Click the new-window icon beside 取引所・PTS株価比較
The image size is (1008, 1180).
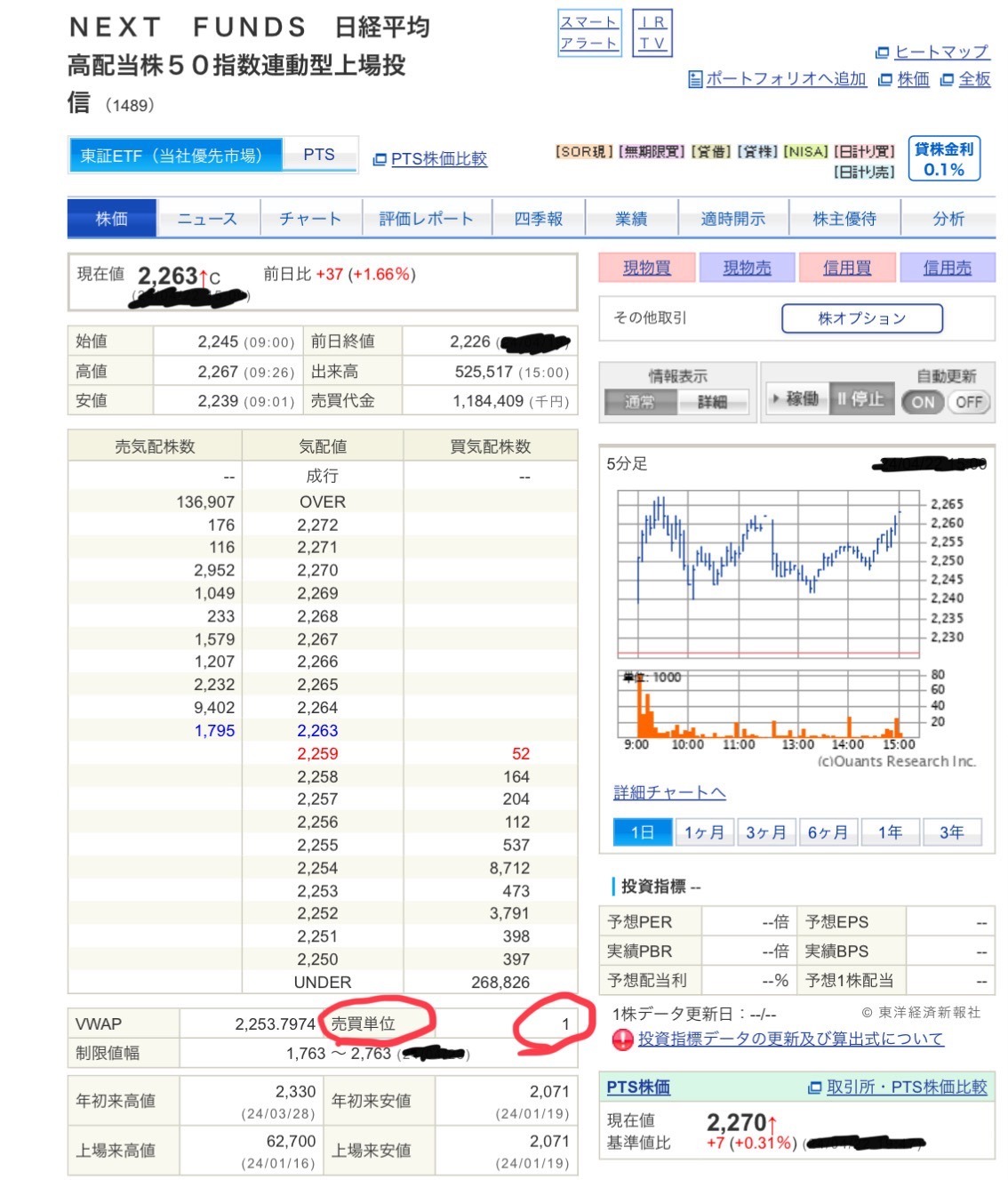tap(815, 1088)
